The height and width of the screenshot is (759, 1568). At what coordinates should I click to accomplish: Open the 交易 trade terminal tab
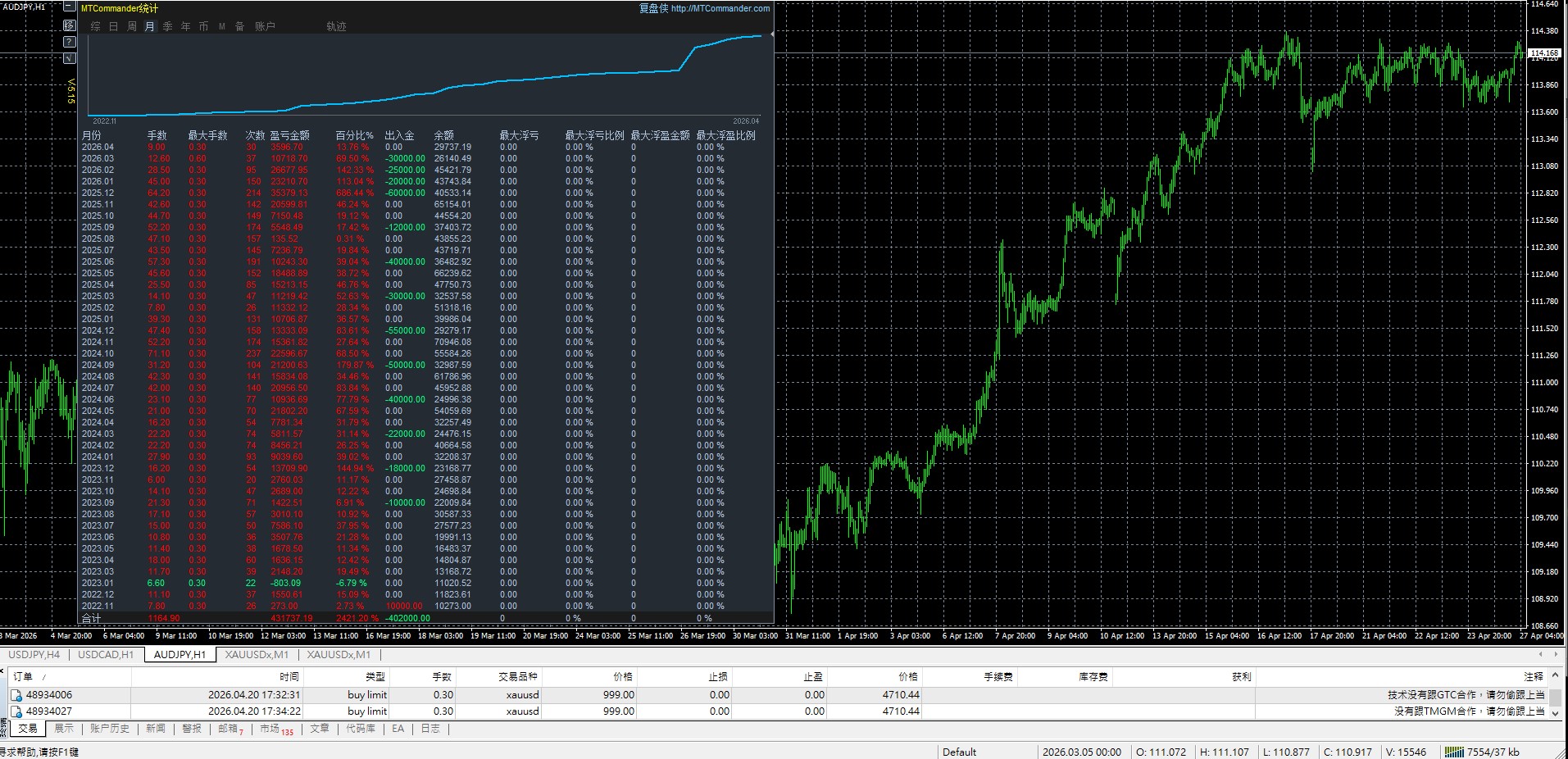pos(28,729)
